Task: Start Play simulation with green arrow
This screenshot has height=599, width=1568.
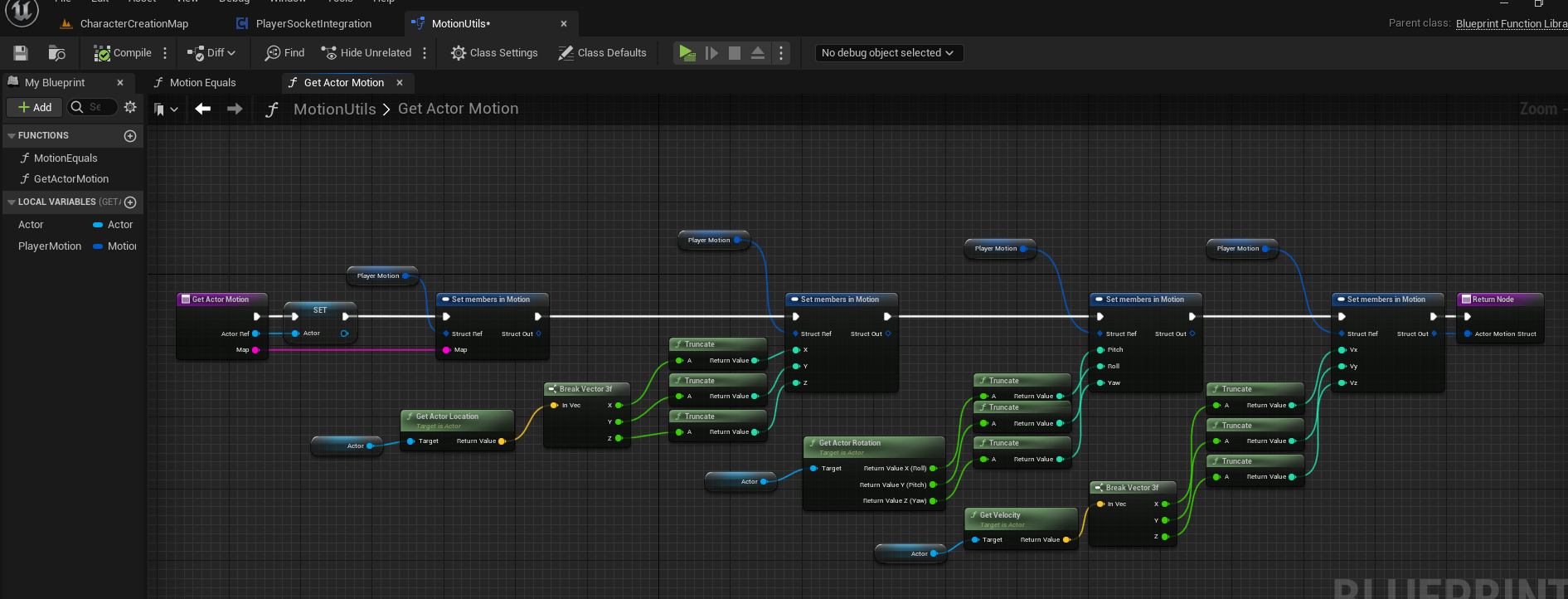Action: (x=687, y=53)
